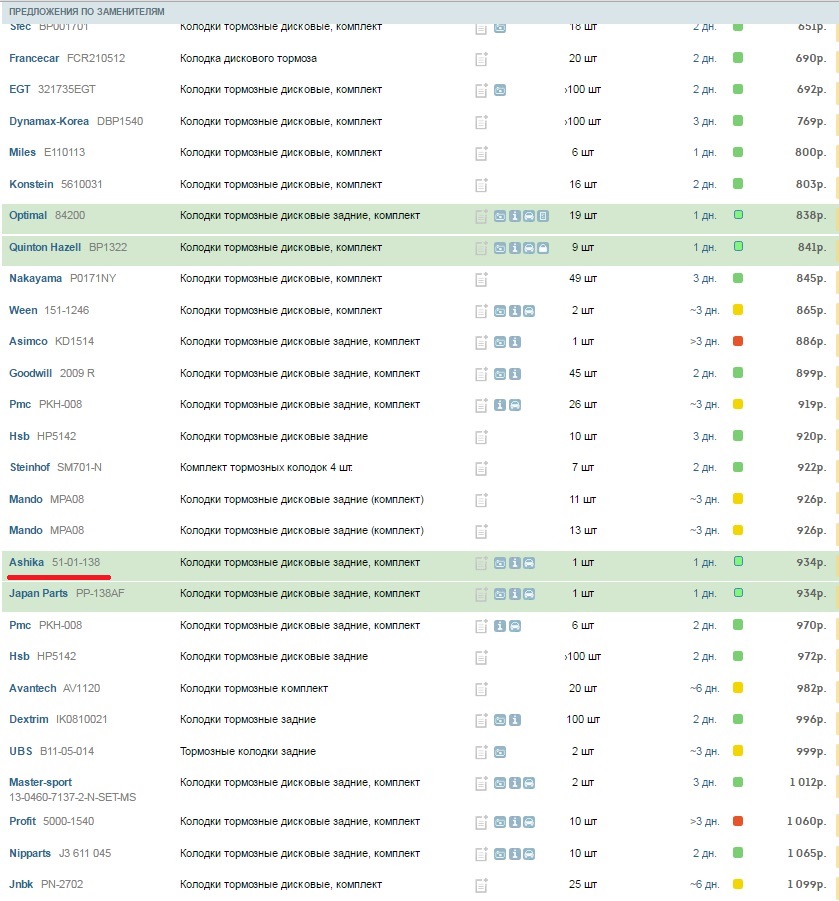
Task: Select article number DBP1540
Action: coord(120,121)
